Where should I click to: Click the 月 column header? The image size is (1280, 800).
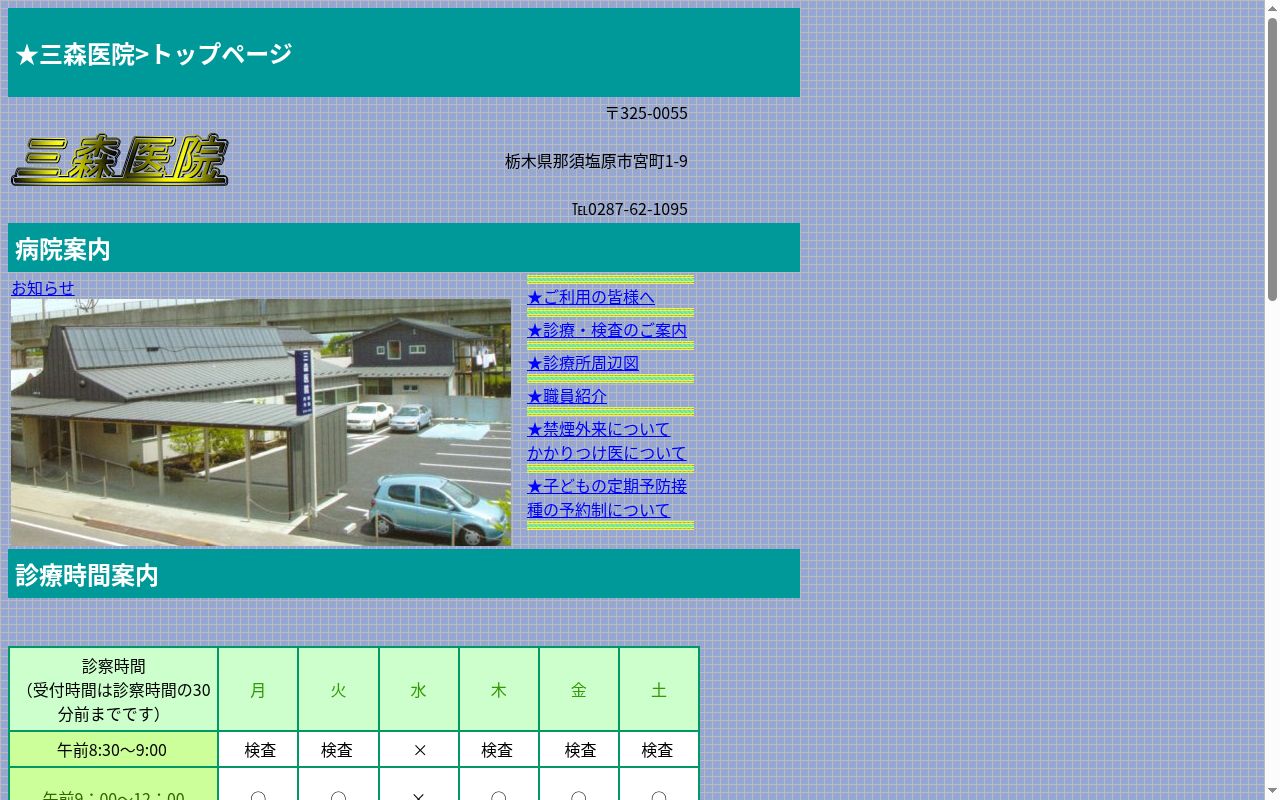[x=258, y=689]
